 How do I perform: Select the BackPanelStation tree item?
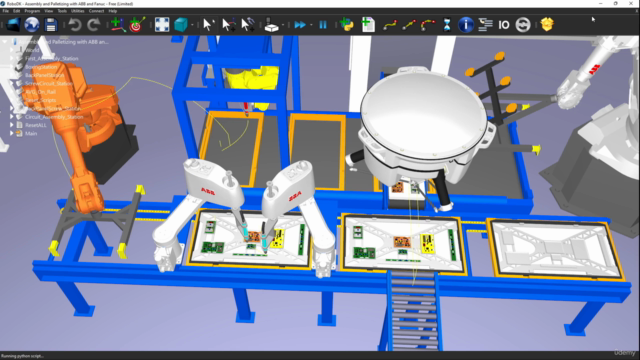[44, 75]
